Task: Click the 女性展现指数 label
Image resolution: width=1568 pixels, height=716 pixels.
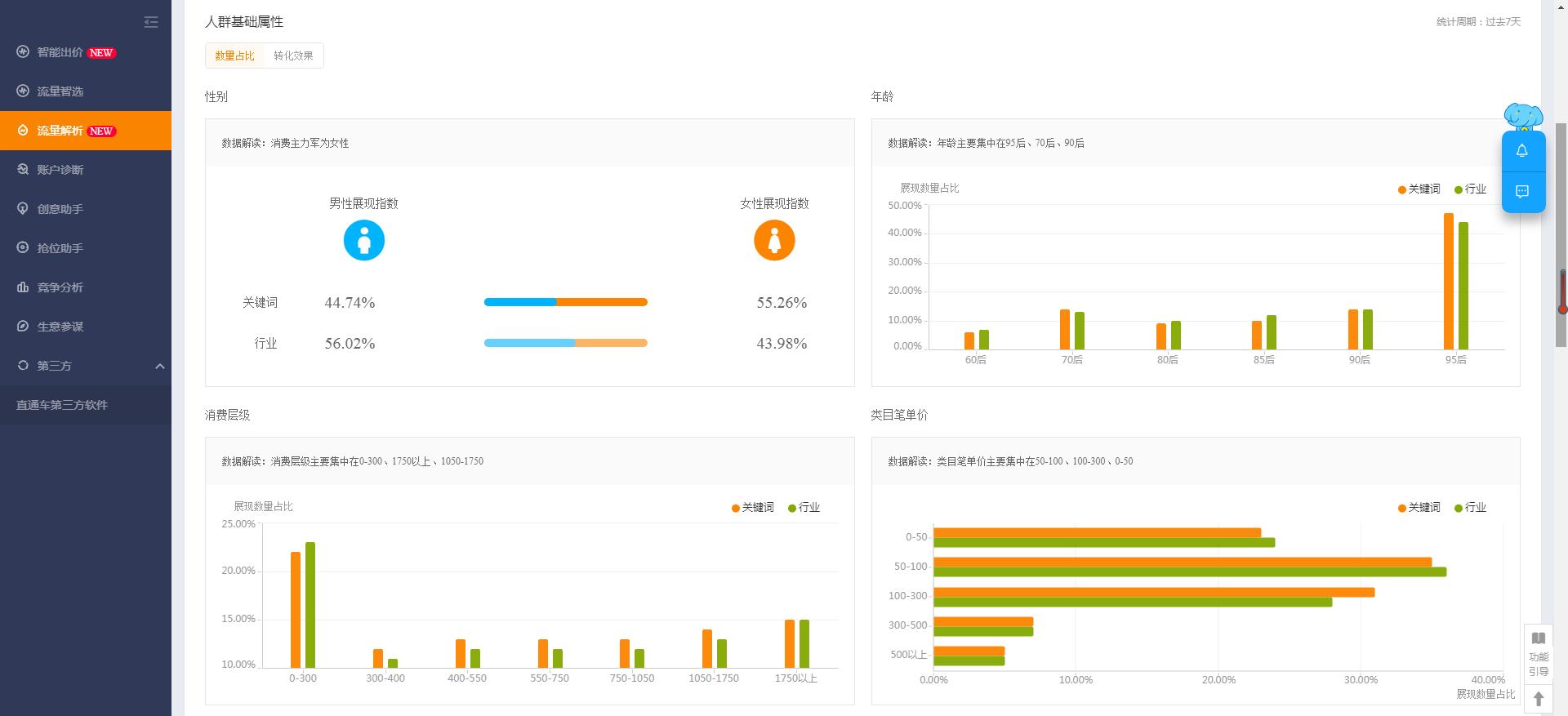Action: point(774,203)
